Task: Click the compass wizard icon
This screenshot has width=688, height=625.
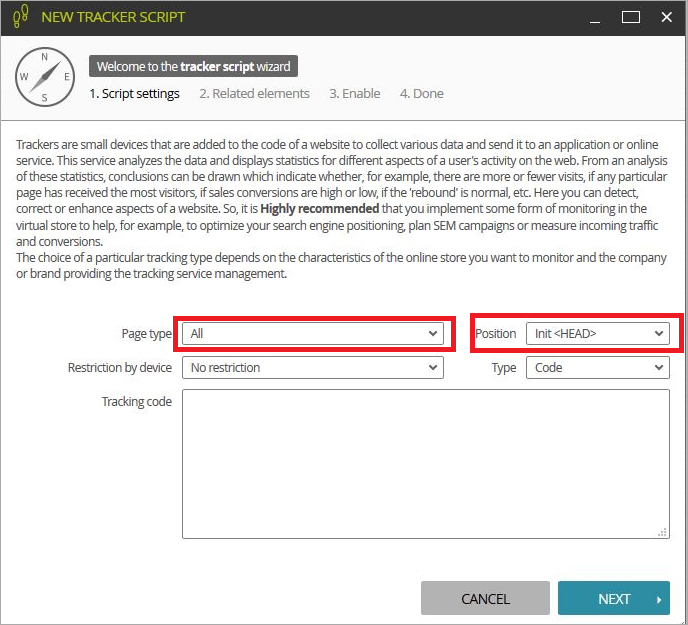Action: [x=45, y=77]
